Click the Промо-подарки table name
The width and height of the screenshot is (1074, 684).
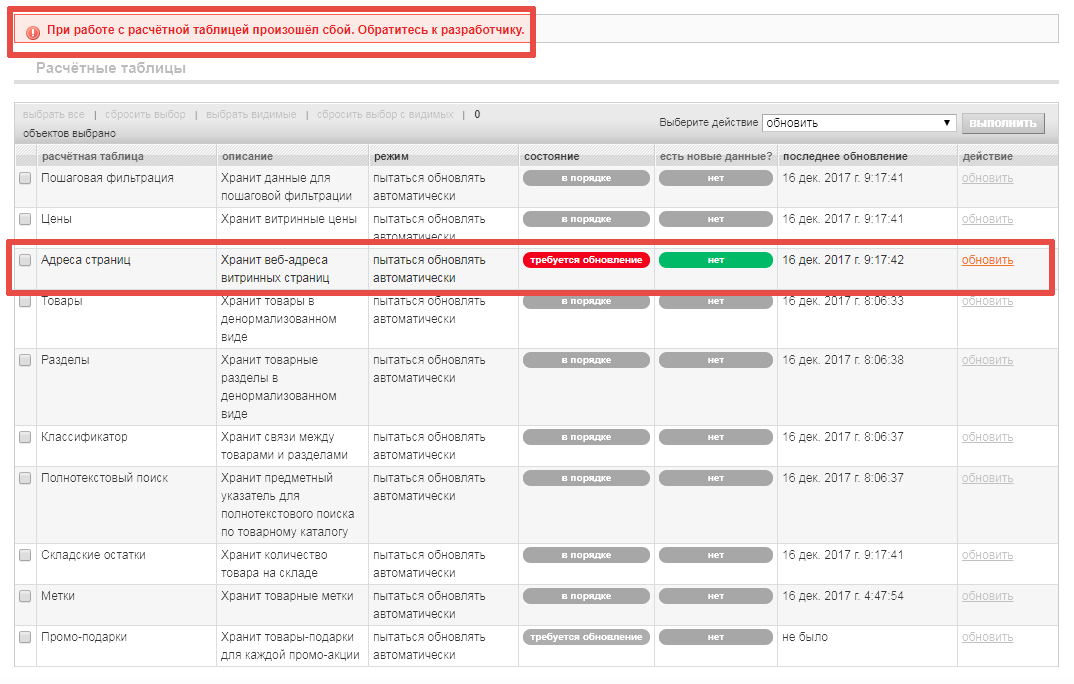tap(84, 637)
